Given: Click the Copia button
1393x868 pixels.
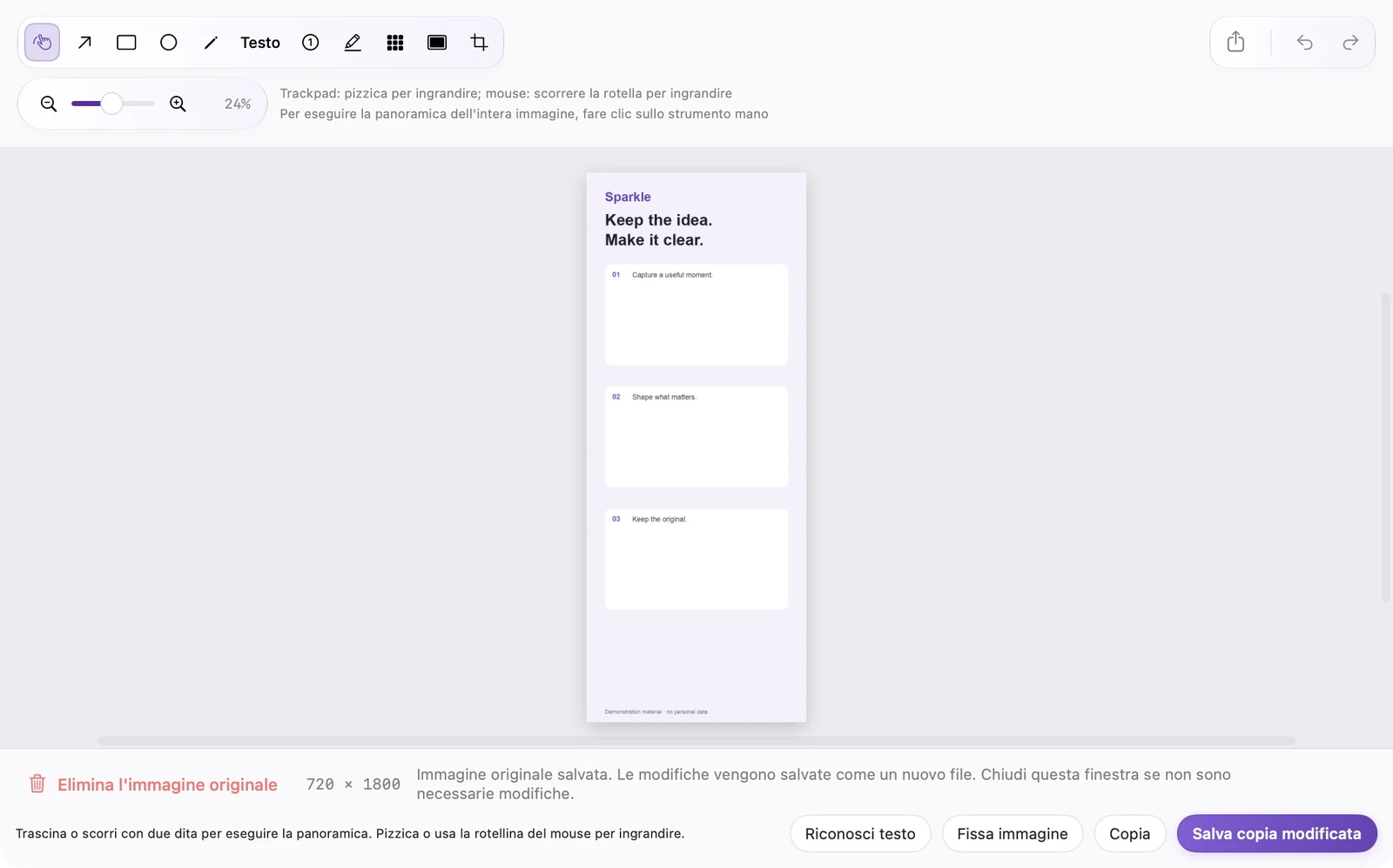Looking at the screenshot, I should pyautogui.click(x=1130, y=834).
